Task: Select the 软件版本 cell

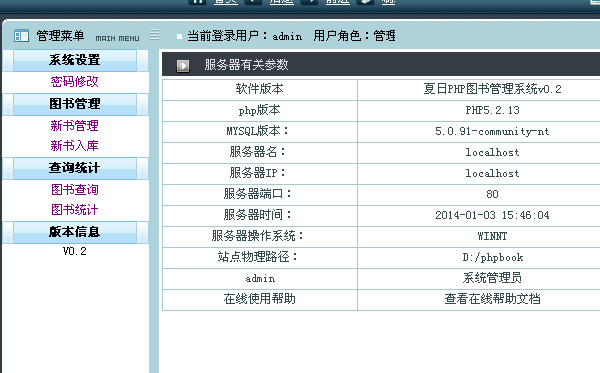Action: 260,90
